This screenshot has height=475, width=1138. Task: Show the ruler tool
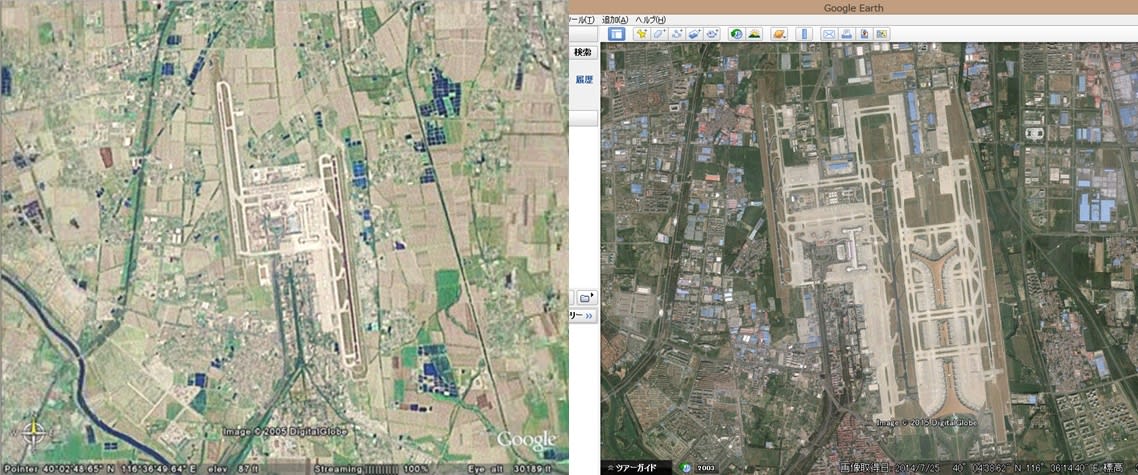point(803,33)
